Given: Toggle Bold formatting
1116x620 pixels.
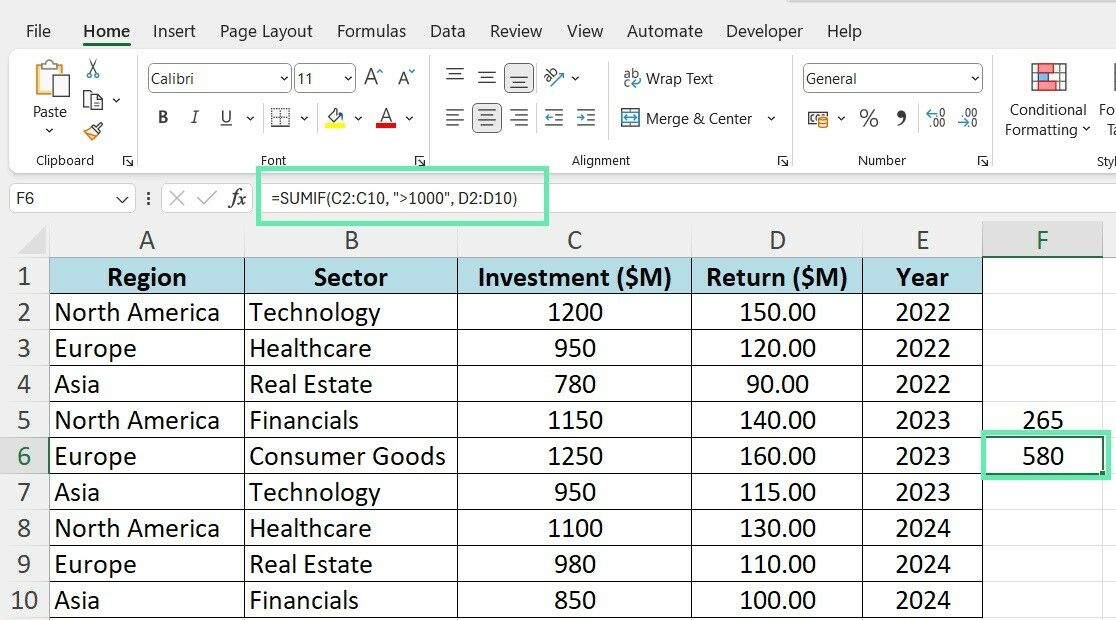Looking at the screenshot, I should pyautogui.click(x=163, y=117).
